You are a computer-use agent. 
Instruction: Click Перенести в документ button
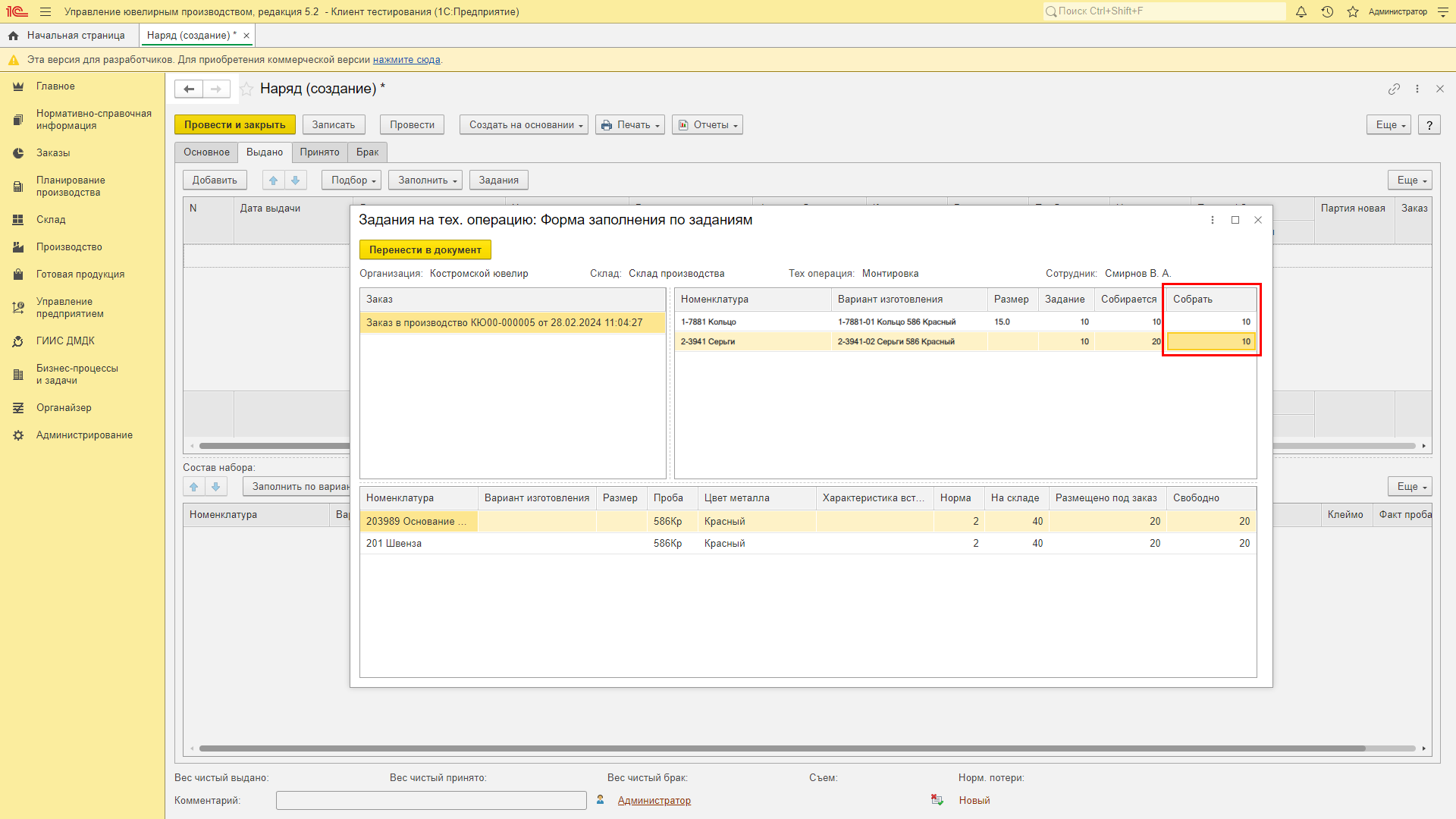click(x=425, y=250)
